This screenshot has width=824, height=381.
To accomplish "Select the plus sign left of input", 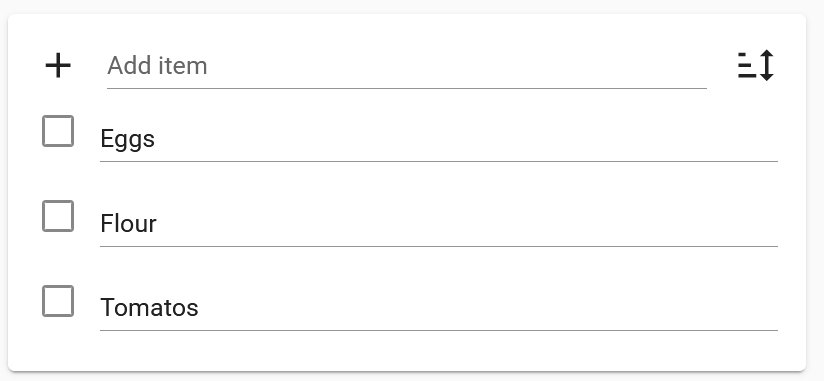I will [58, 66].
